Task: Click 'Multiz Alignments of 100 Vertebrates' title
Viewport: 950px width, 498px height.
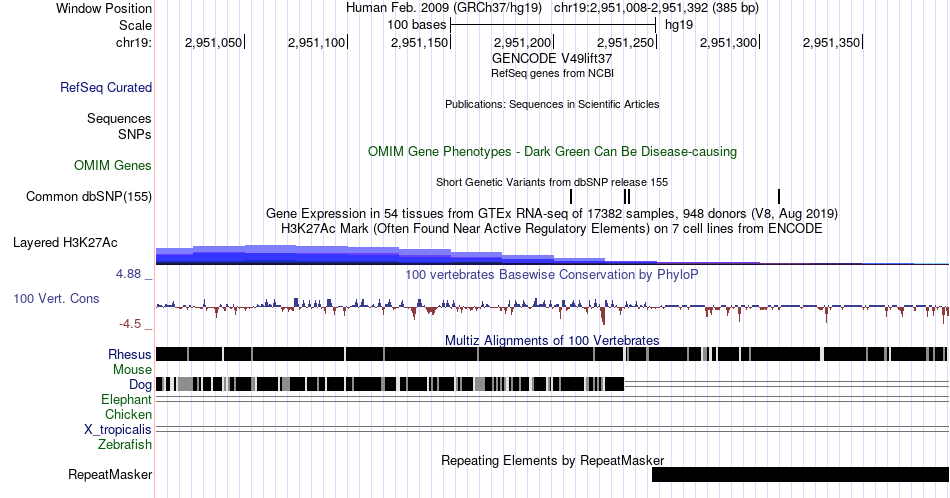Action: coord(552,340)
